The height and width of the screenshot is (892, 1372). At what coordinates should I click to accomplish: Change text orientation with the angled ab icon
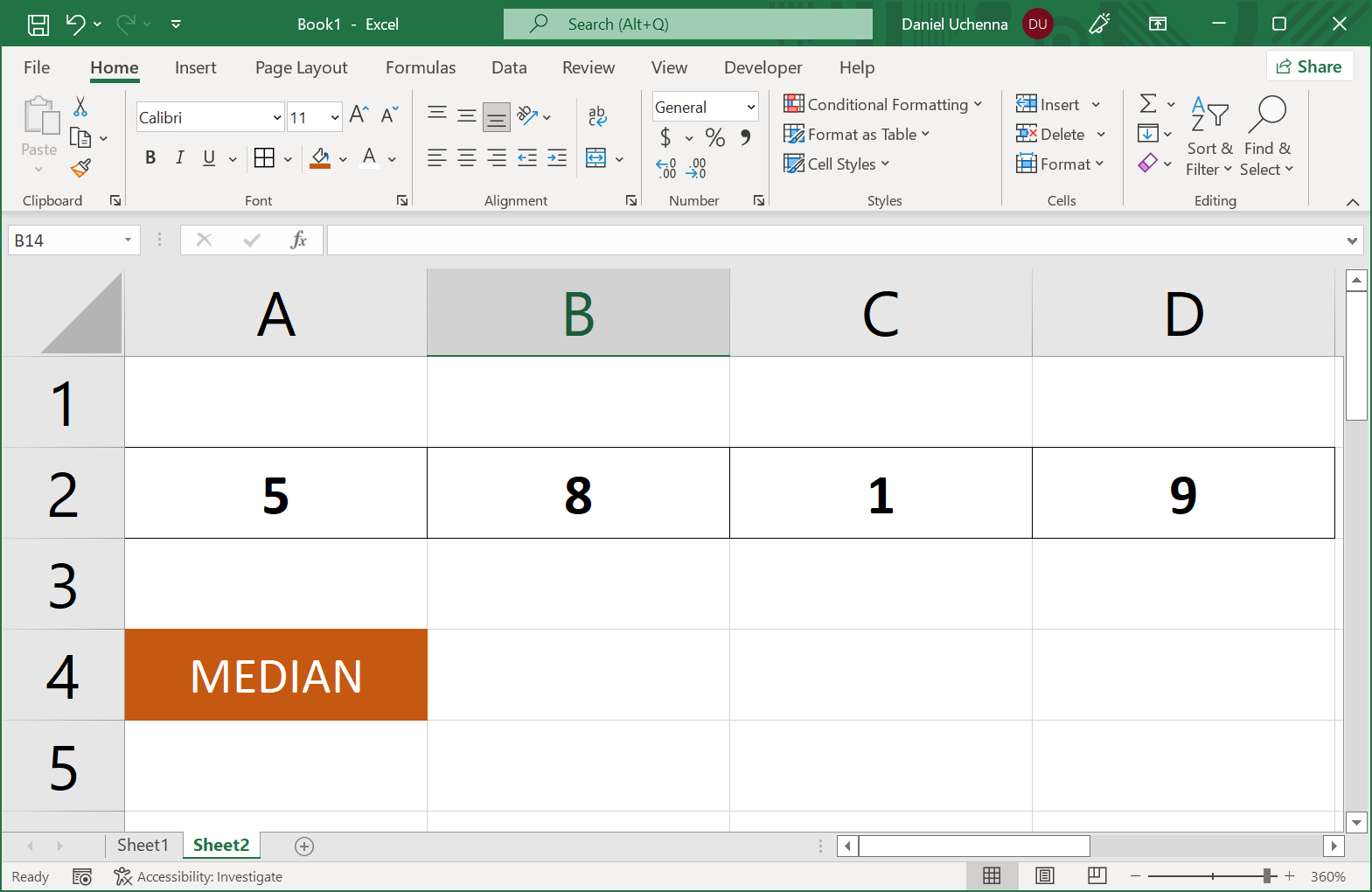click(527, 115)
